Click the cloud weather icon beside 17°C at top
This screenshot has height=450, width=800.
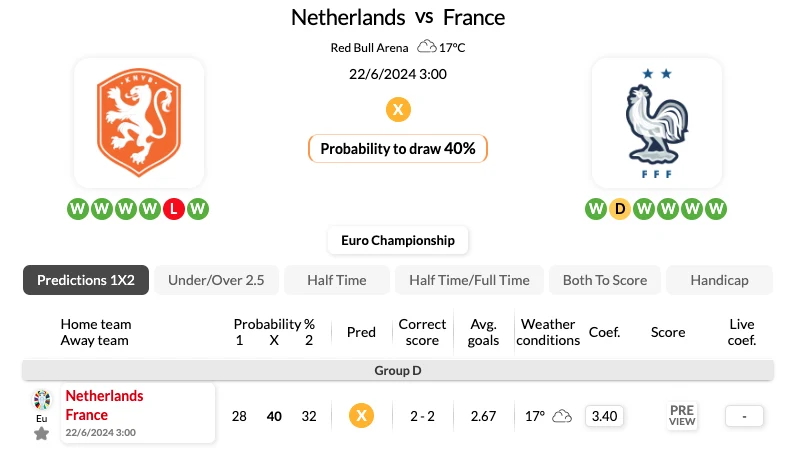(x=427, y=47)
